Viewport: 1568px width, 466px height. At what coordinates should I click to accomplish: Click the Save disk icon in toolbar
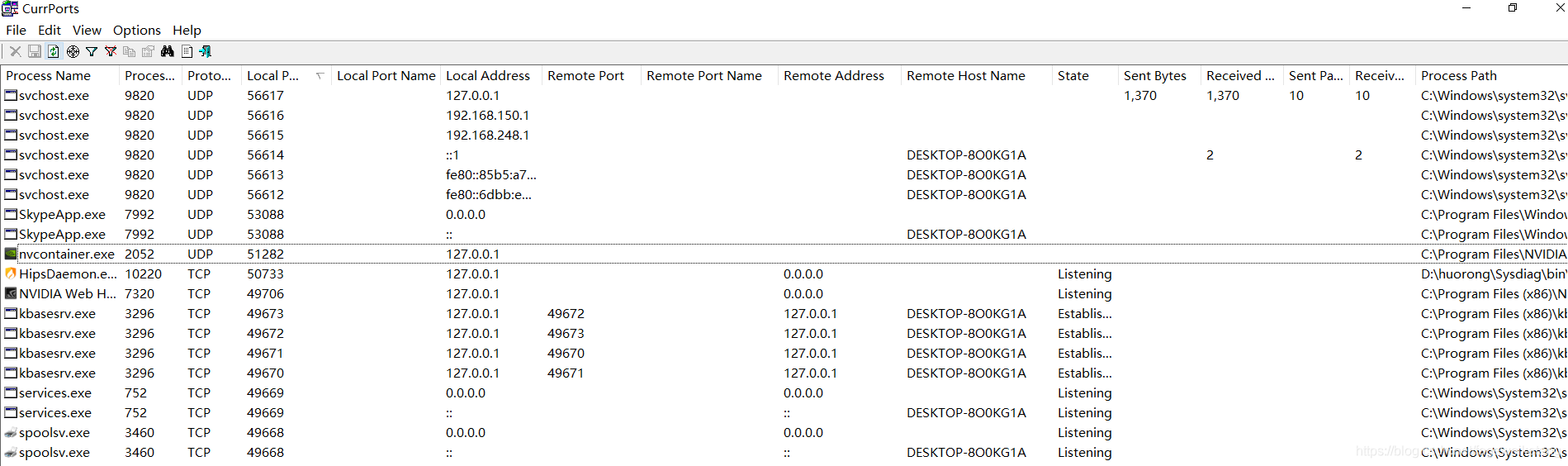tap(35, 51)
